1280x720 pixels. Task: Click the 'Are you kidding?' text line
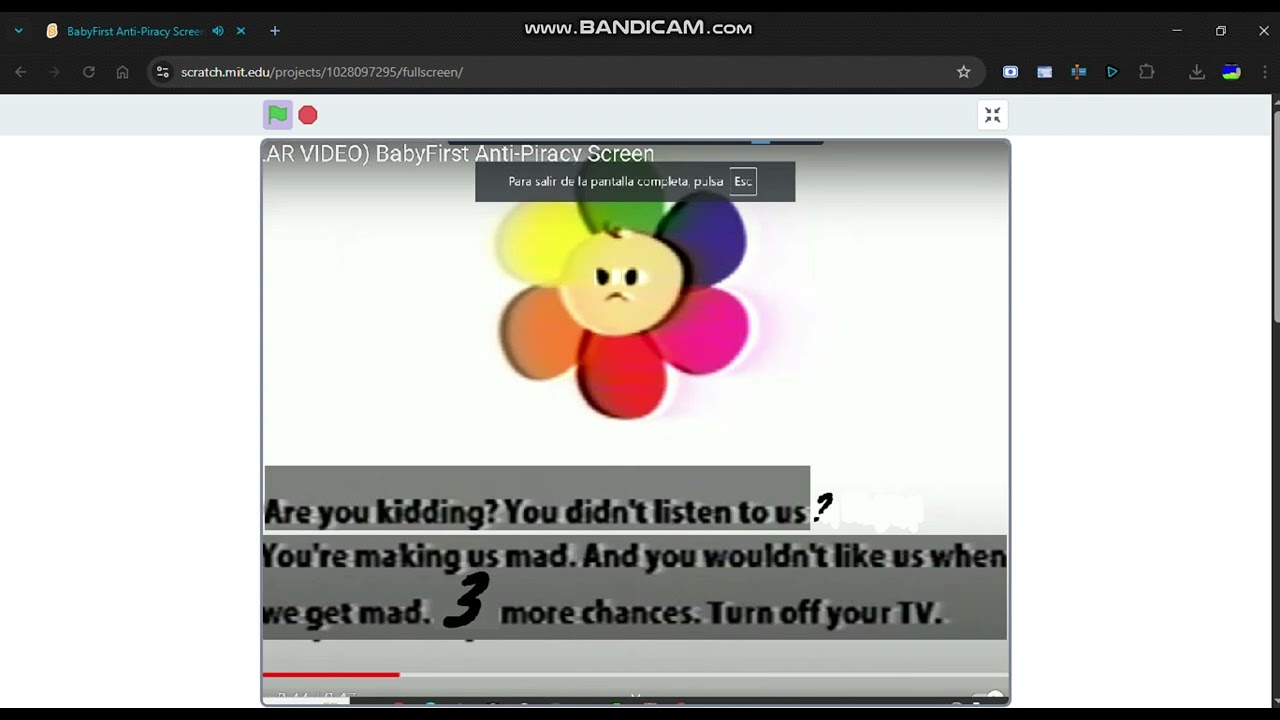pyautogui.click(x=535, y=512)
